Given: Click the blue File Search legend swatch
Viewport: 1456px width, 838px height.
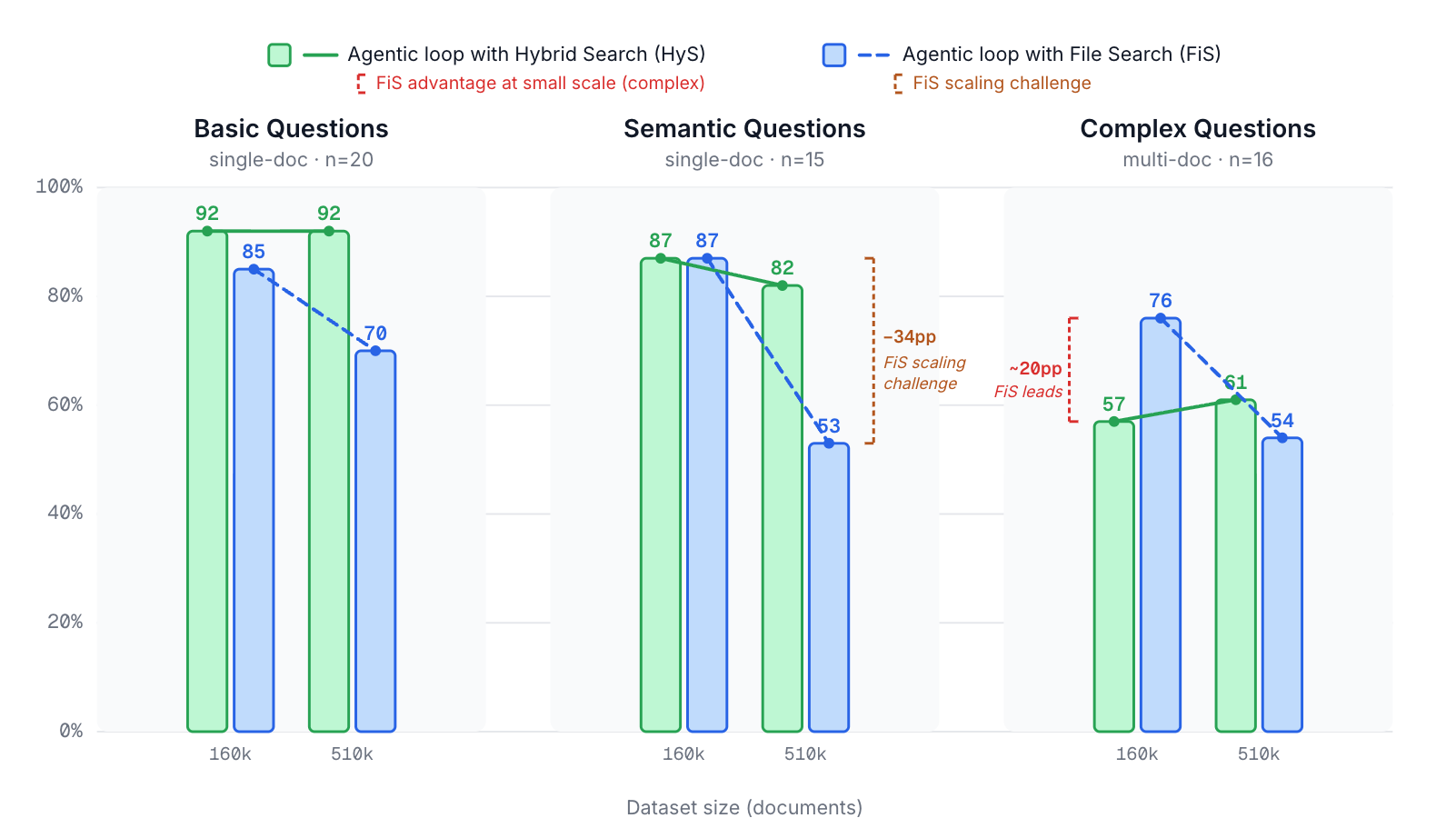Looking at the screenshot, I should tap(833, 55).
